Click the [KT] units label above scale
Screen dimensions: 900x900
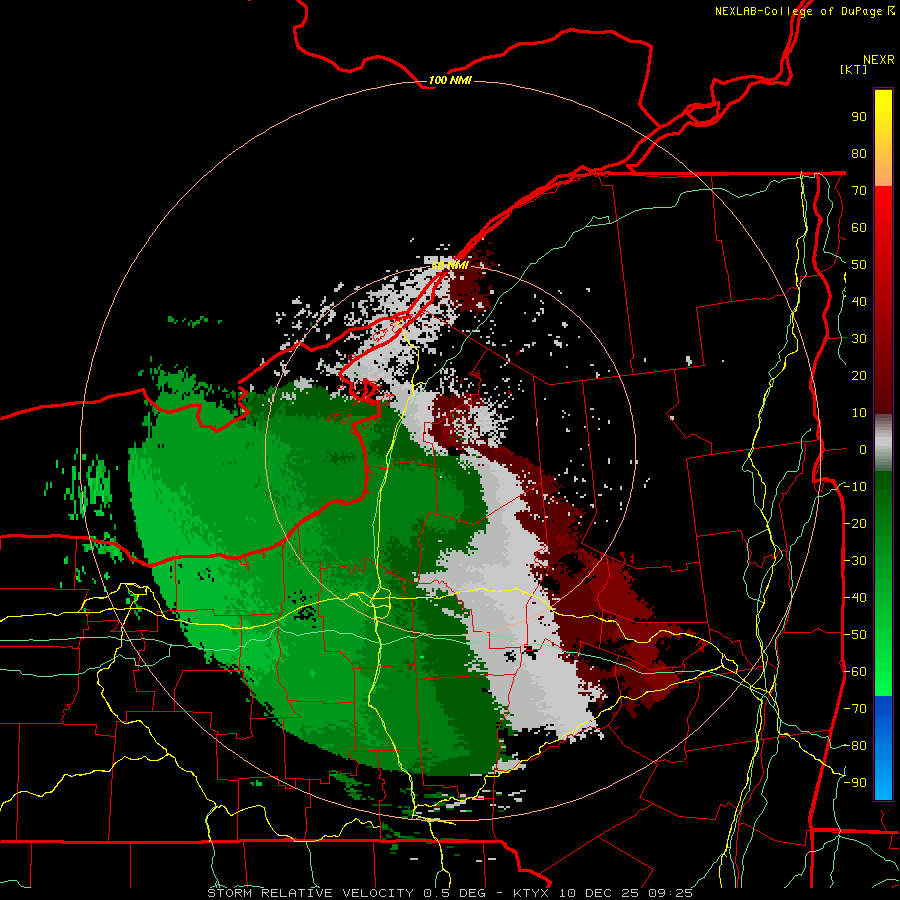point(853,69)
